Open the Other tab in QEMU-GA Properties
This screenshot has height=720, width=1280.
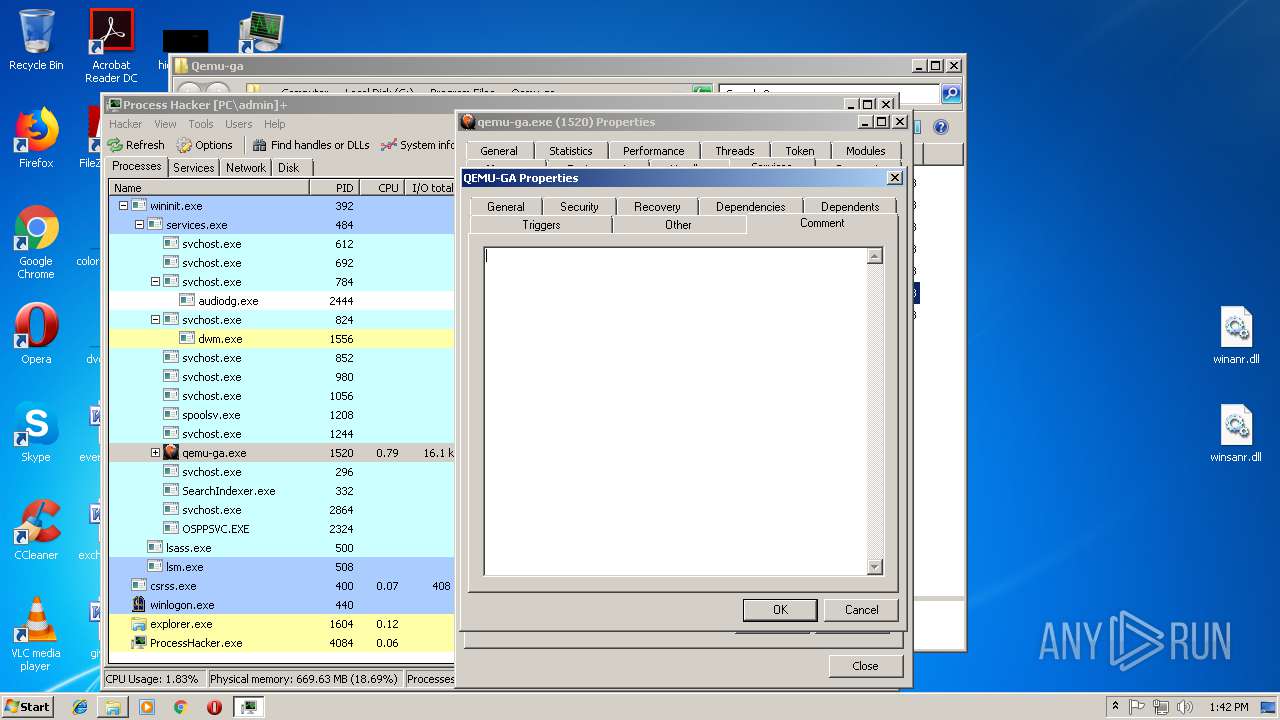678,225
